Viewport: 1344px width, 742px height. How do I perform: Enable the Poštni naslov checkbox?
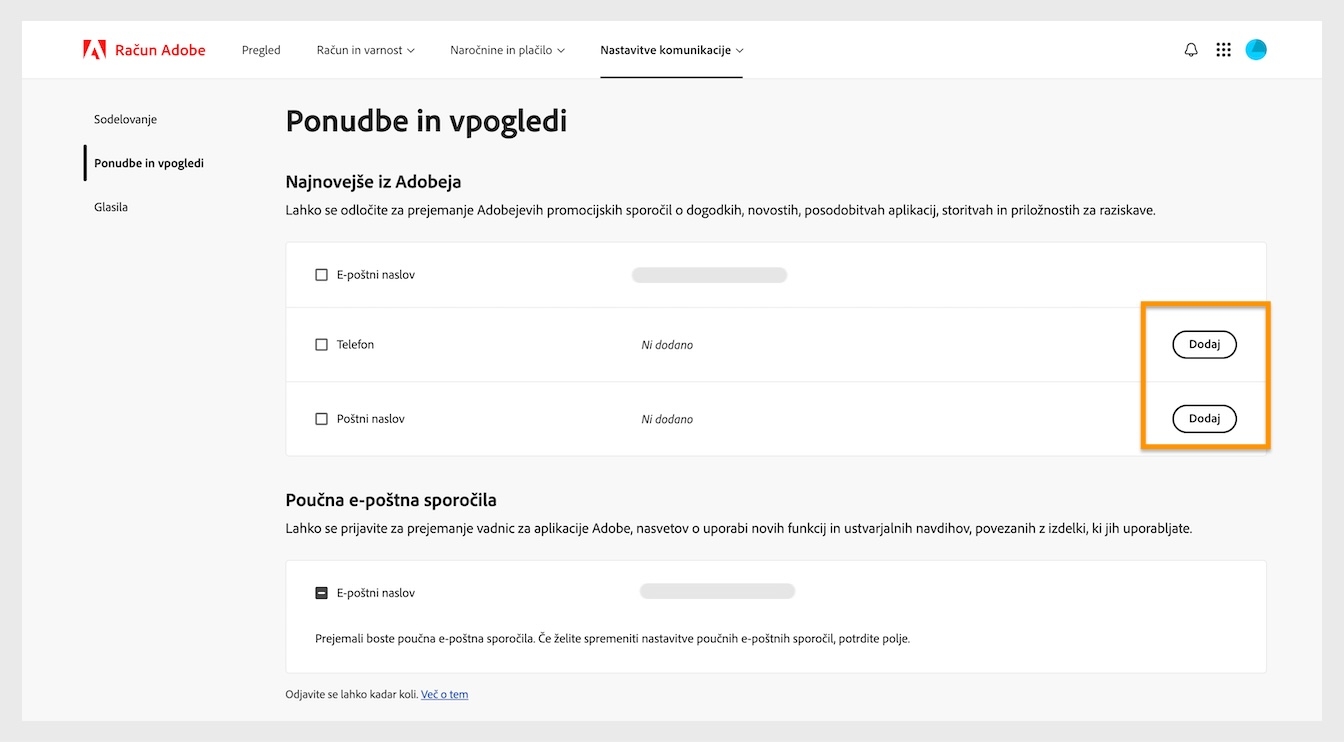tap(321, 418)
